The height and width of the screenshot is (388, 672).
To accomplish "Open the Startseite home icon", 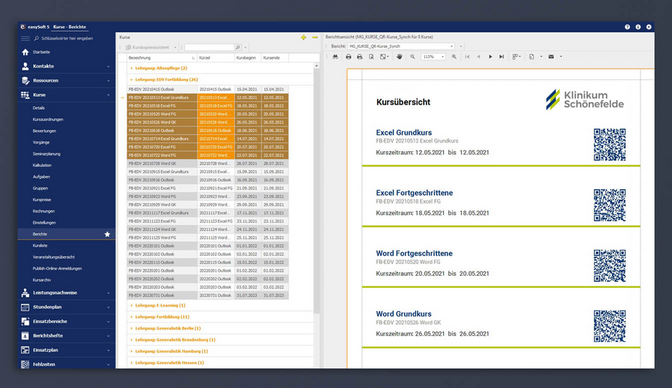I will pyautogui.click(x=25, y=52).
